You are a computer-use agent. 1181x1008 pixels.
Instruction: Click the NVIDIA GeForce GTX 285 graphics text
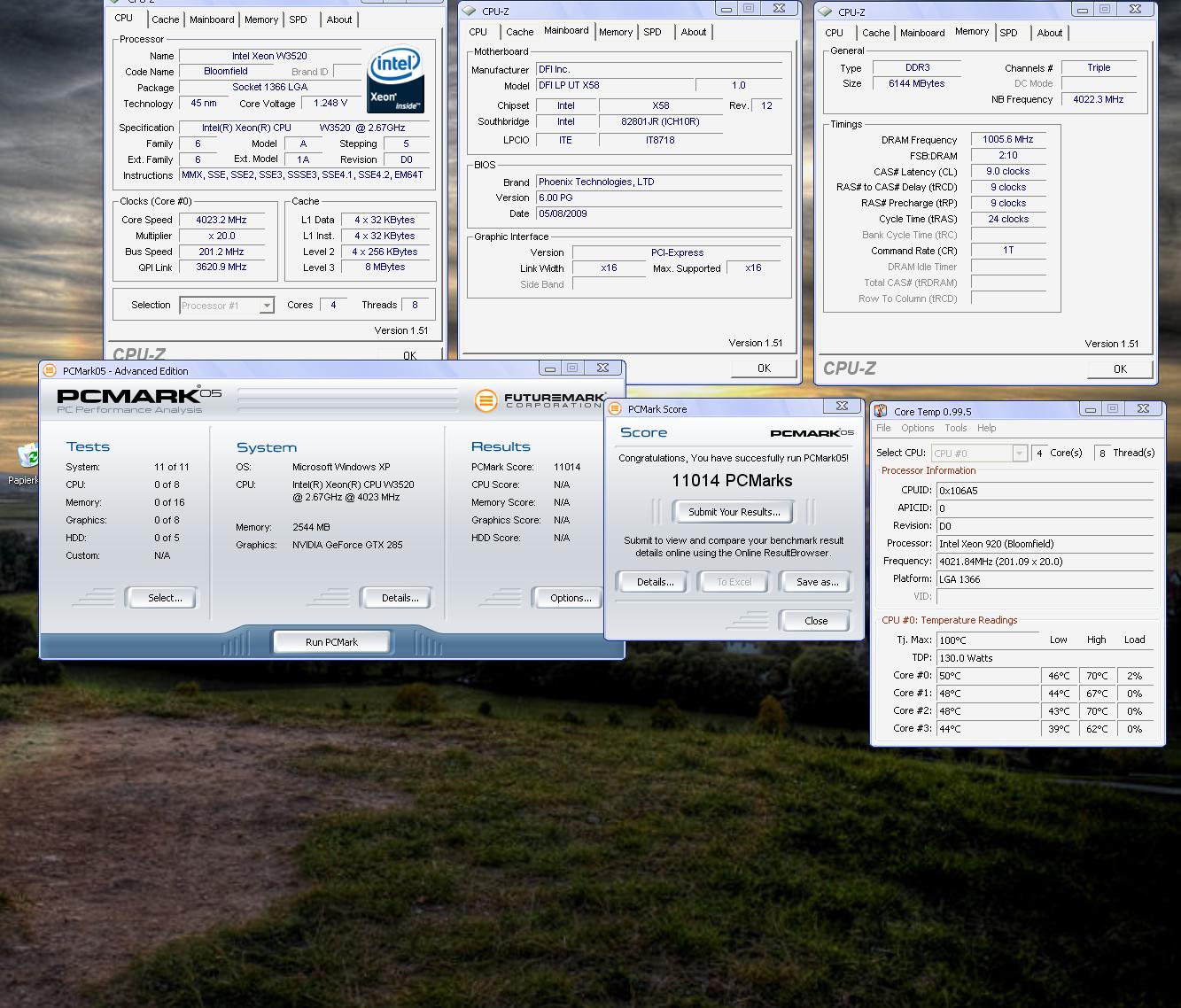pos(347,545)
